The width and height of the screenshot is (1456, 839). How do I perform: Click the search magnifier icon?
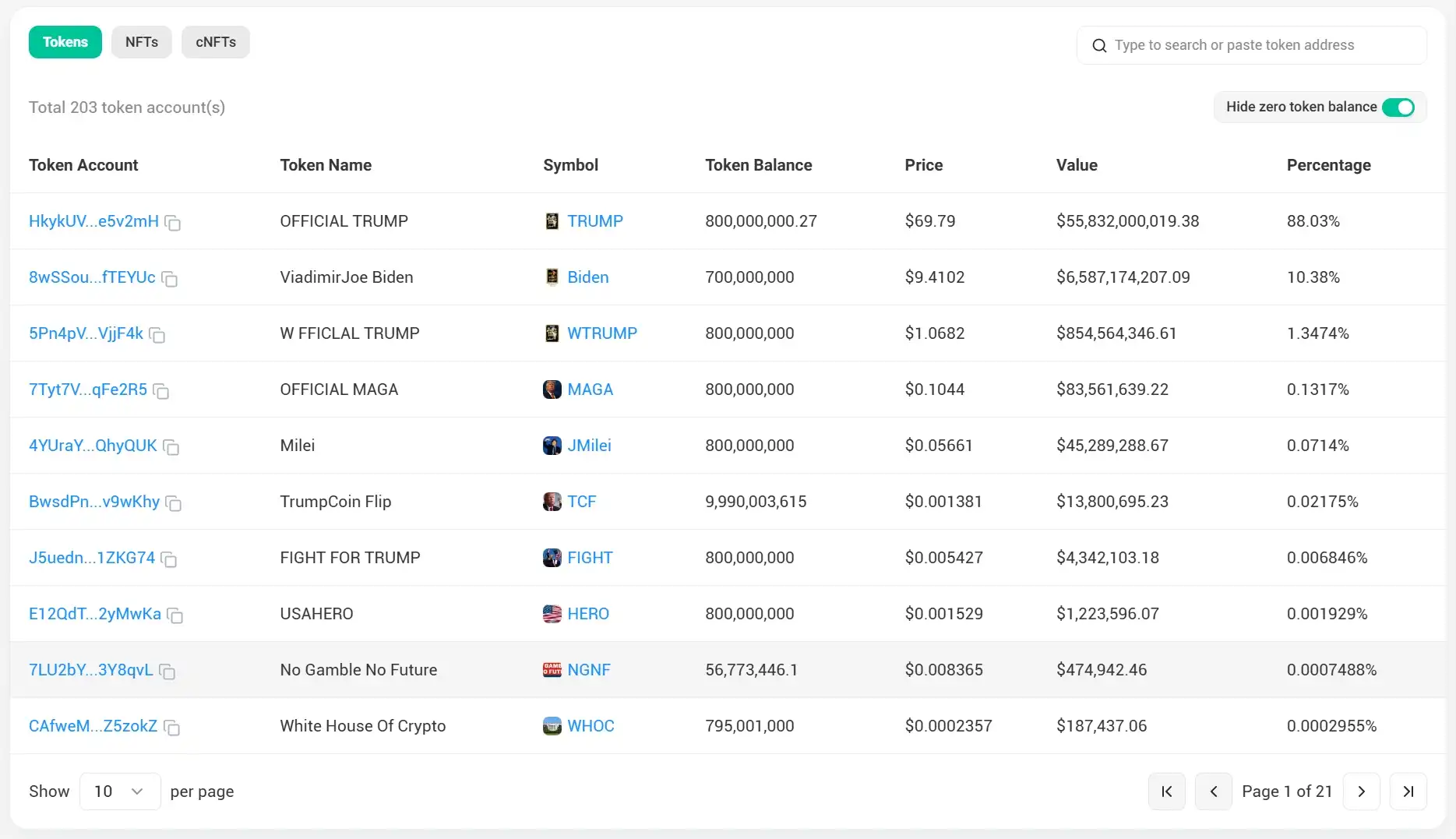1099,46
